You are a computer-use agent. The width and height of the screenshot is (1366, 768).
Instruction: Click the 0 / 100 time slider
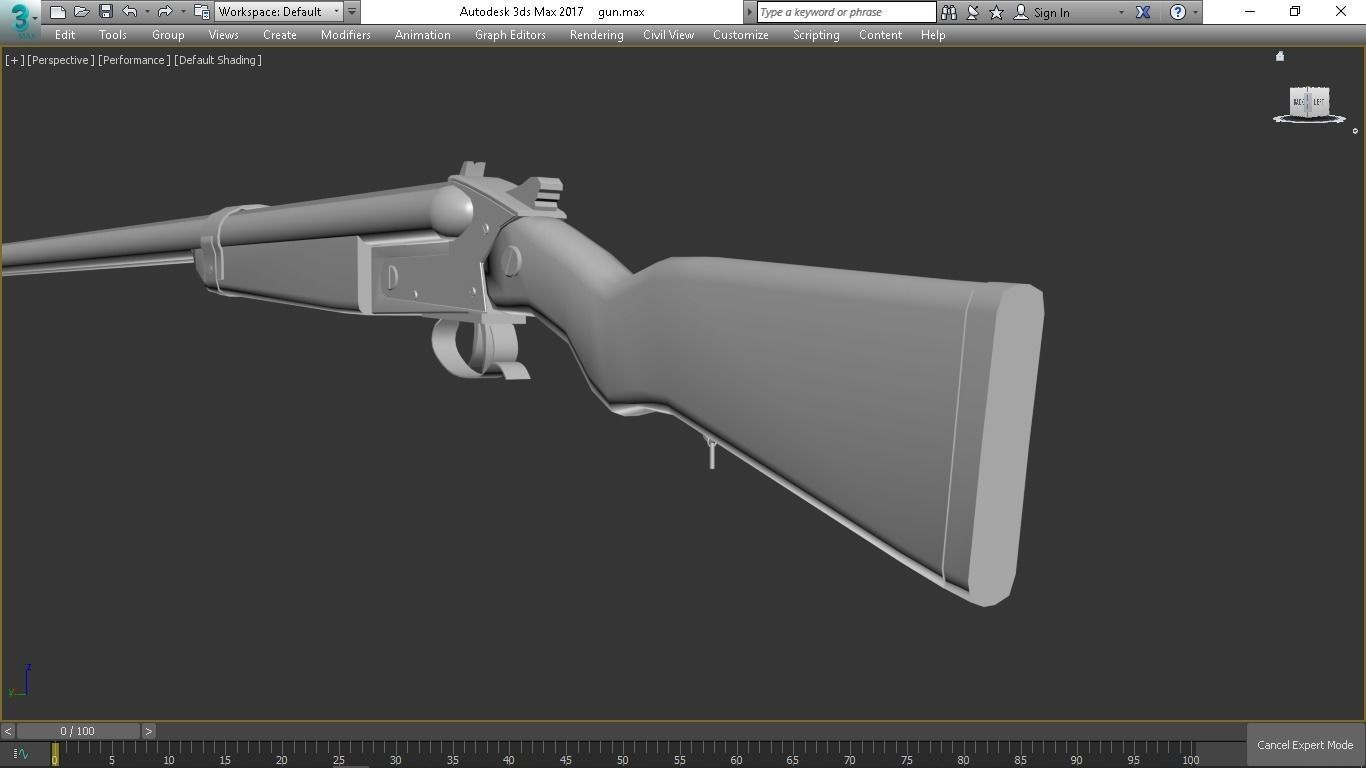78,731
